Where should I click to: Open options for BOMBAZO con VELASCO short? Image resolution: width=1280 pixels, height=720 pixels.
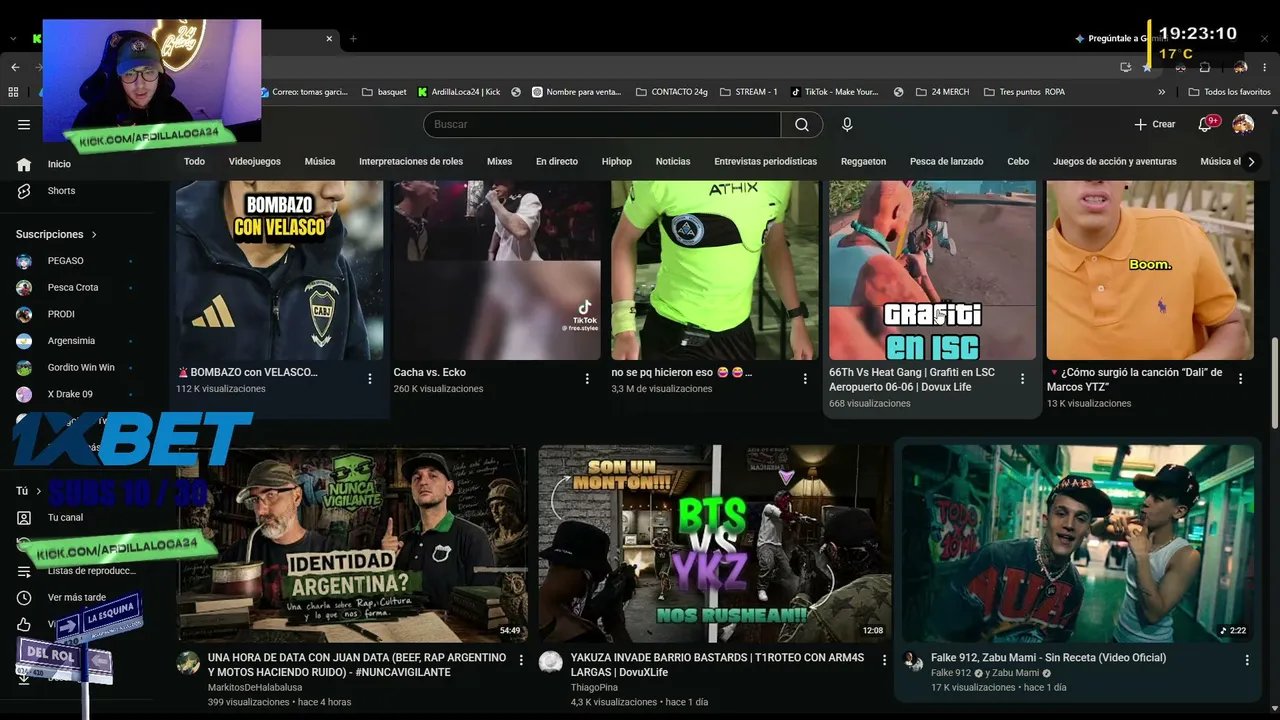(370, 379)
